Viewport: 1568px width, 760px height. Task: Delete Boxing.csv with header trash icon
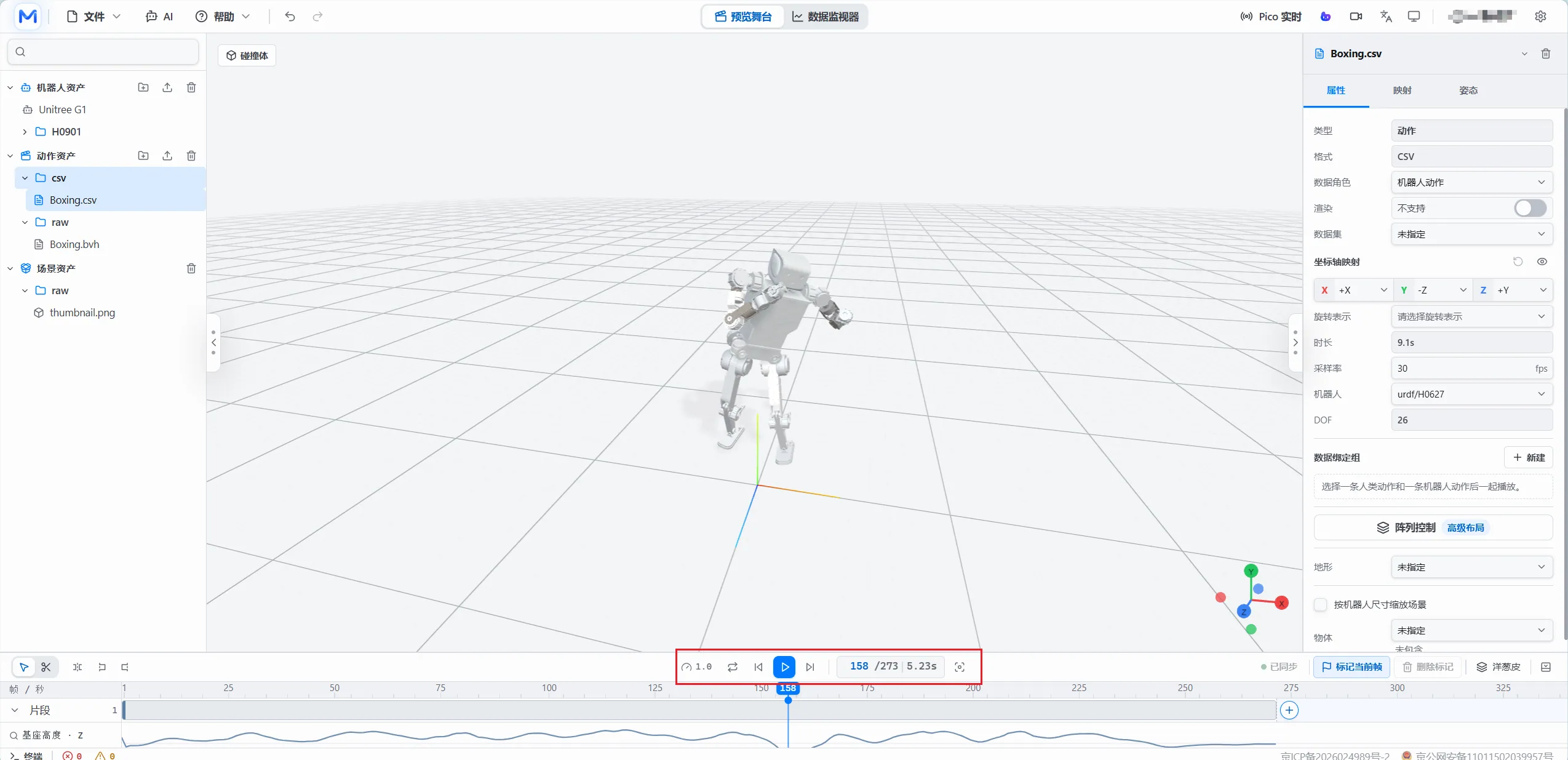[1545, 54]
